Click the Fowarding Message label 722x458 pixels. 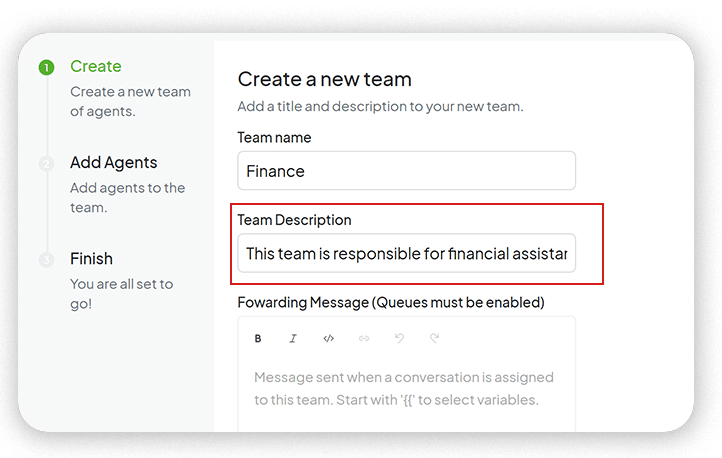[390, 302]
